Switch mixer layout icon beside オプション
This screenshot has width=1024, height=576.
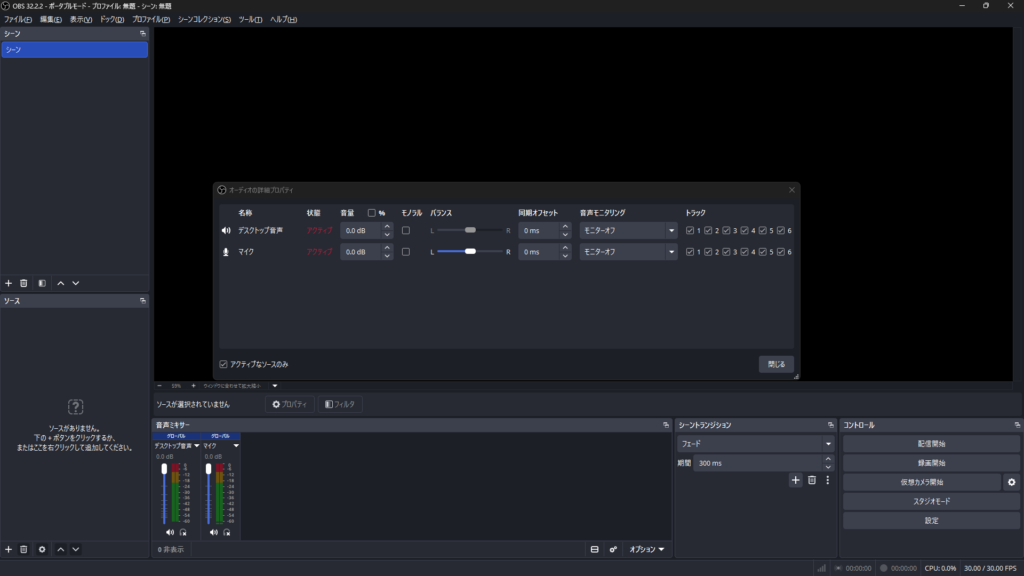[594, 549]
